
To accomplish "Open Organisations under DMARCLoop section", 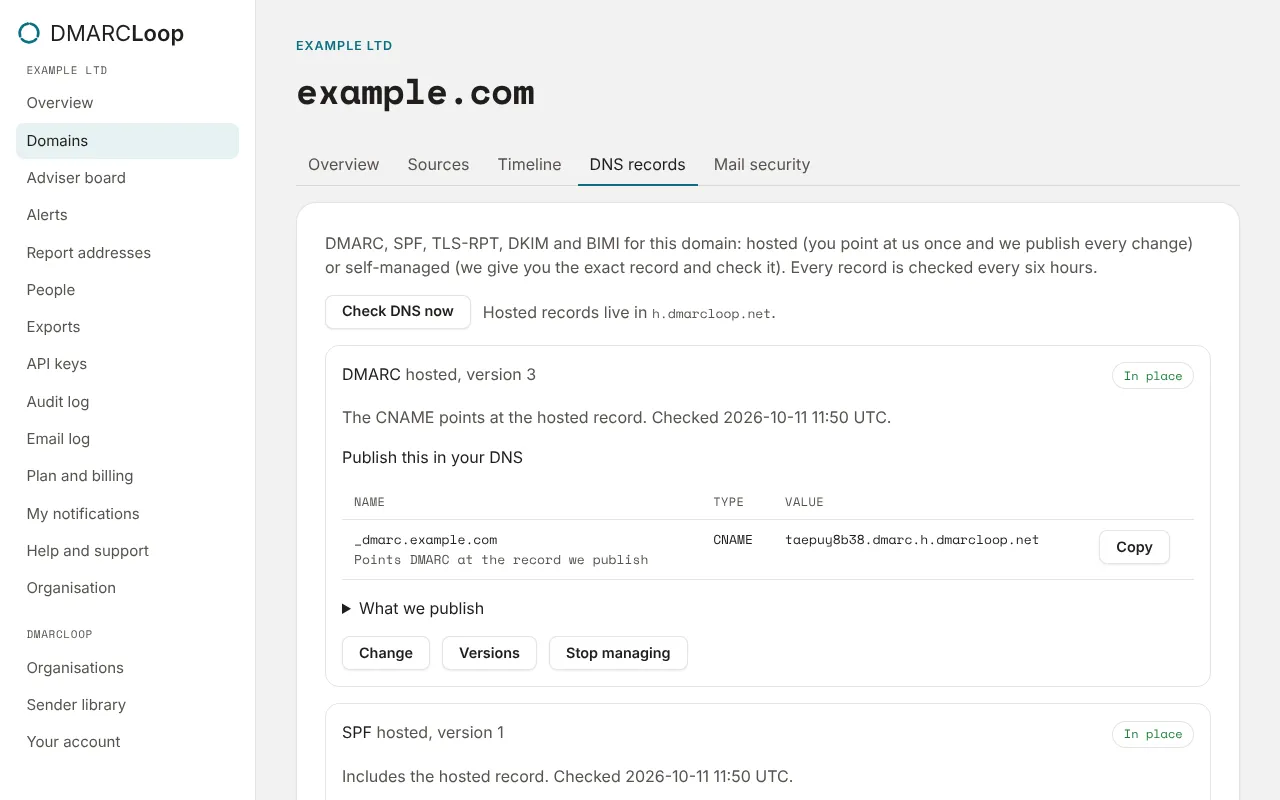I will [127, 668].
